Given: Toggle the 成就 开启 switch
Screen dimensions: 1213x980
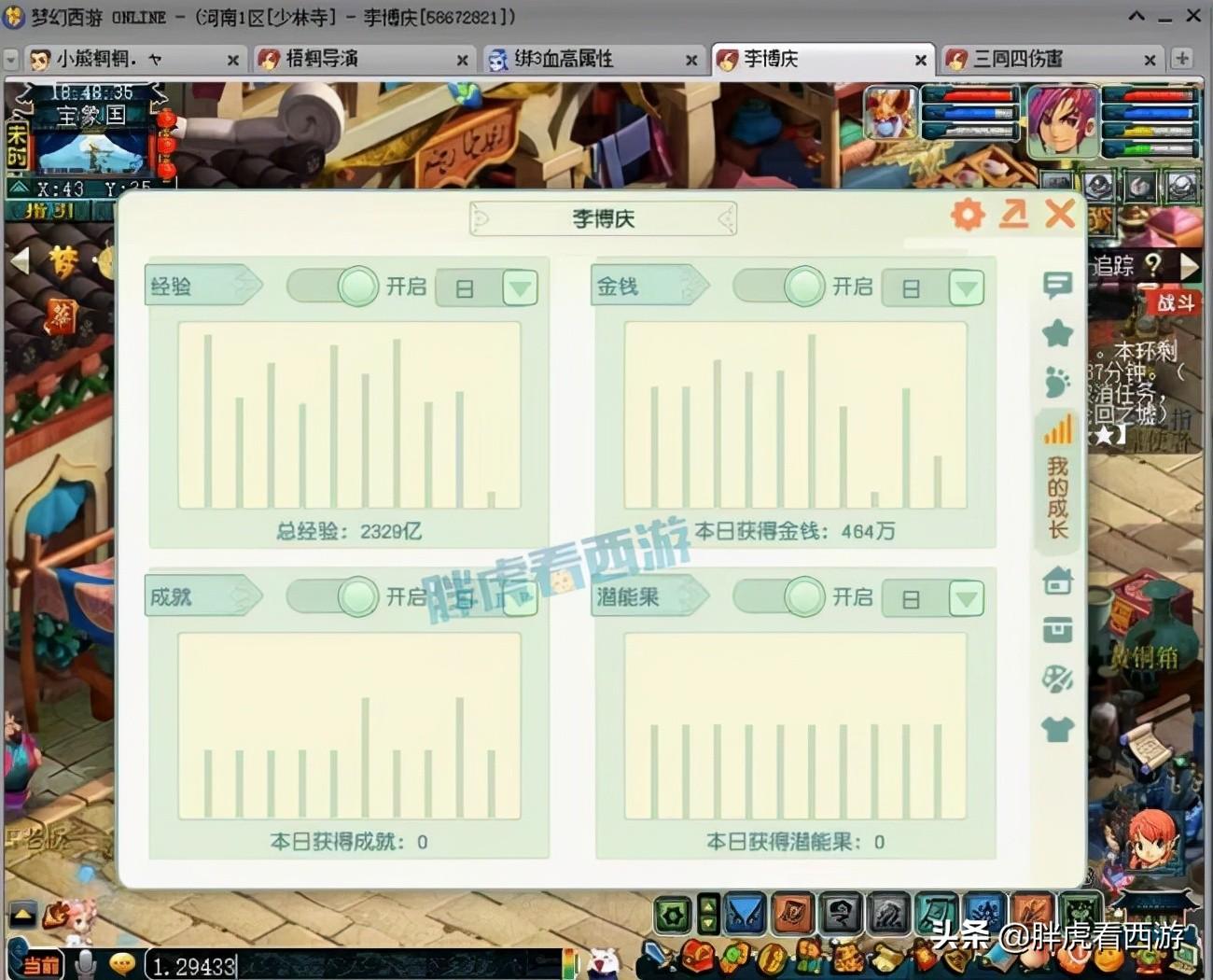Looking at the screenshot, I should point(332,596).
